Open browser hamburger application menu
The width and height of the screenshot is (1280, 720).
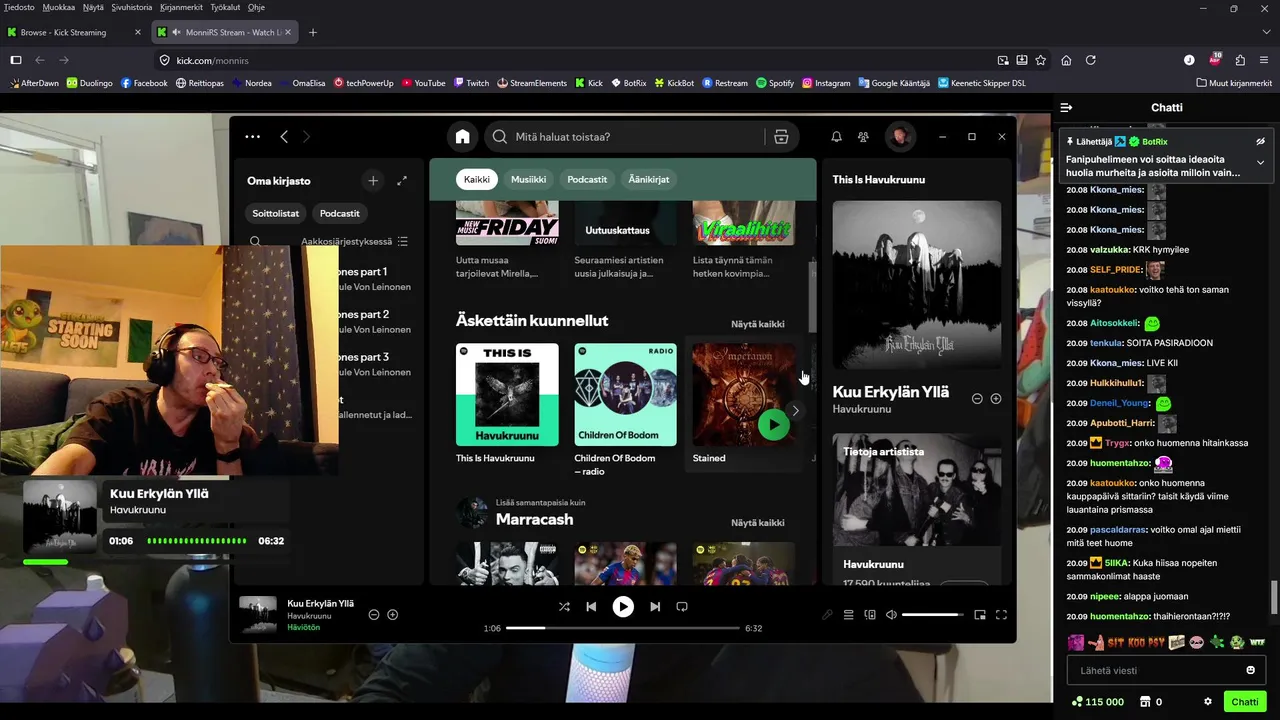point(1265,60)
